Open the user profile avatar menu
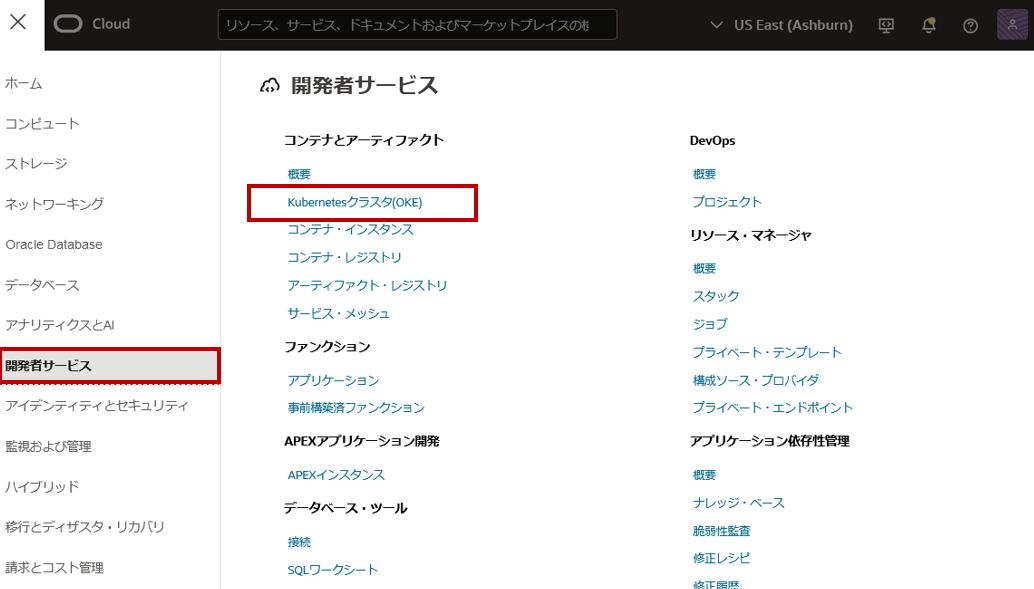The height and width of the screenshot is (589, 1034). 1012,25
